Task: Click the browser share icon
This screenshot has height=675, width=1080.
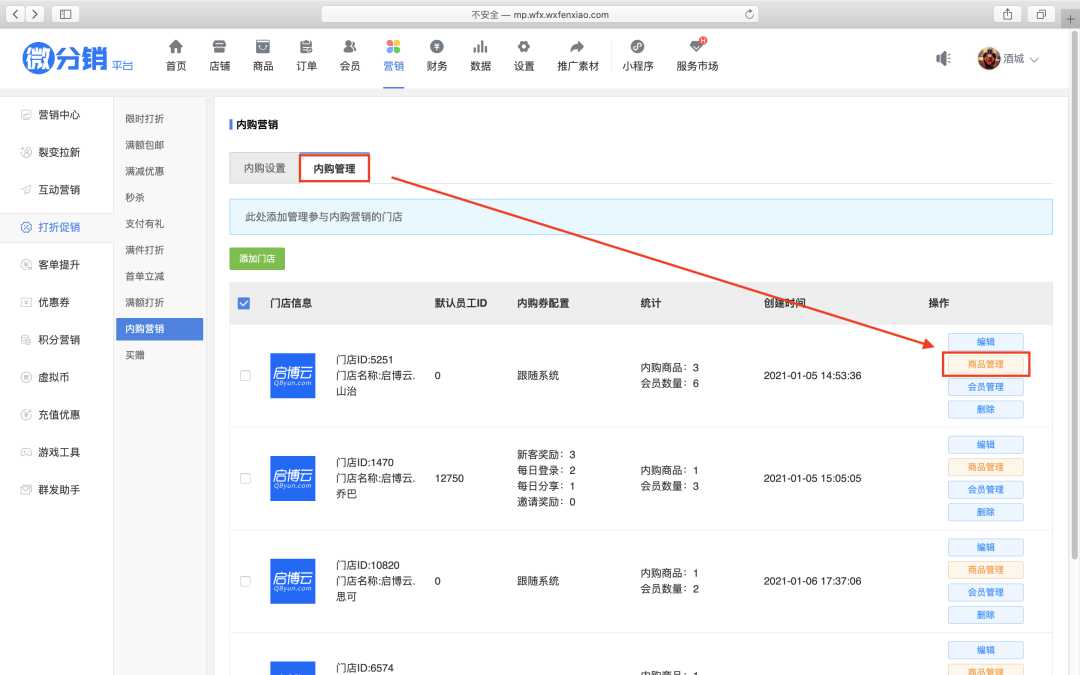Action: coord(1007,14)
